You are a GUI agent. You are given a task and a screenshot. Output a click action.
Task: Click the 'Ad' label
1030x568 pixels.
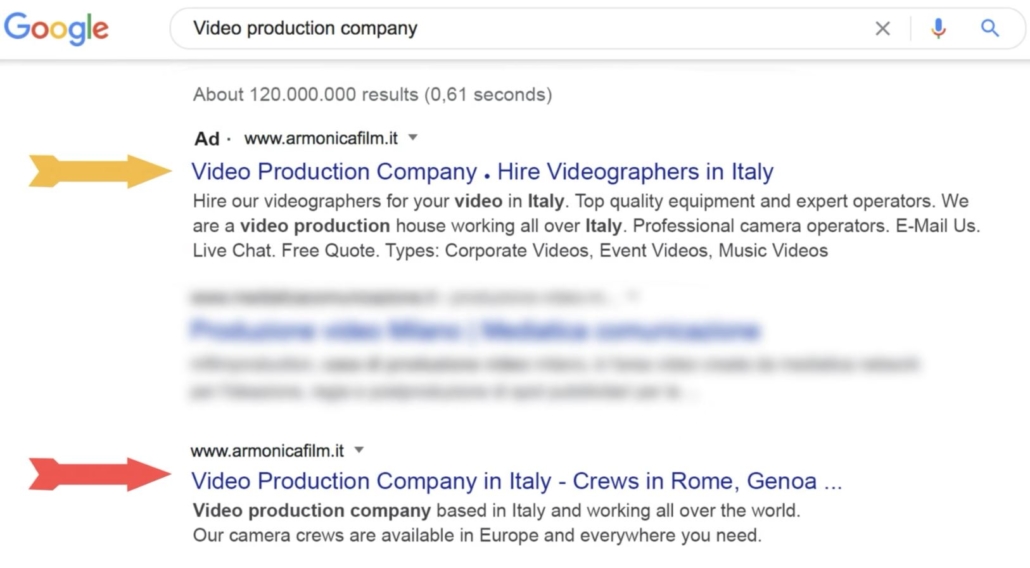coord(206,139)
